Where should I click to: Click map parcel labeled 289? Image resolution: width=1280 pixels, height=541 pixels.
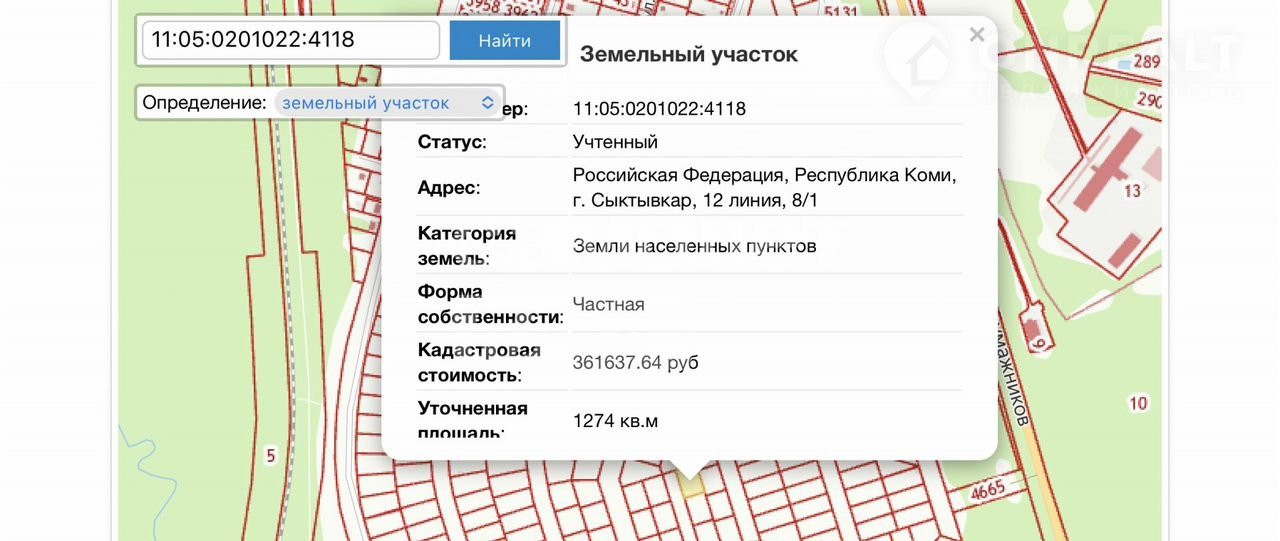click(x=1146, y=62)
